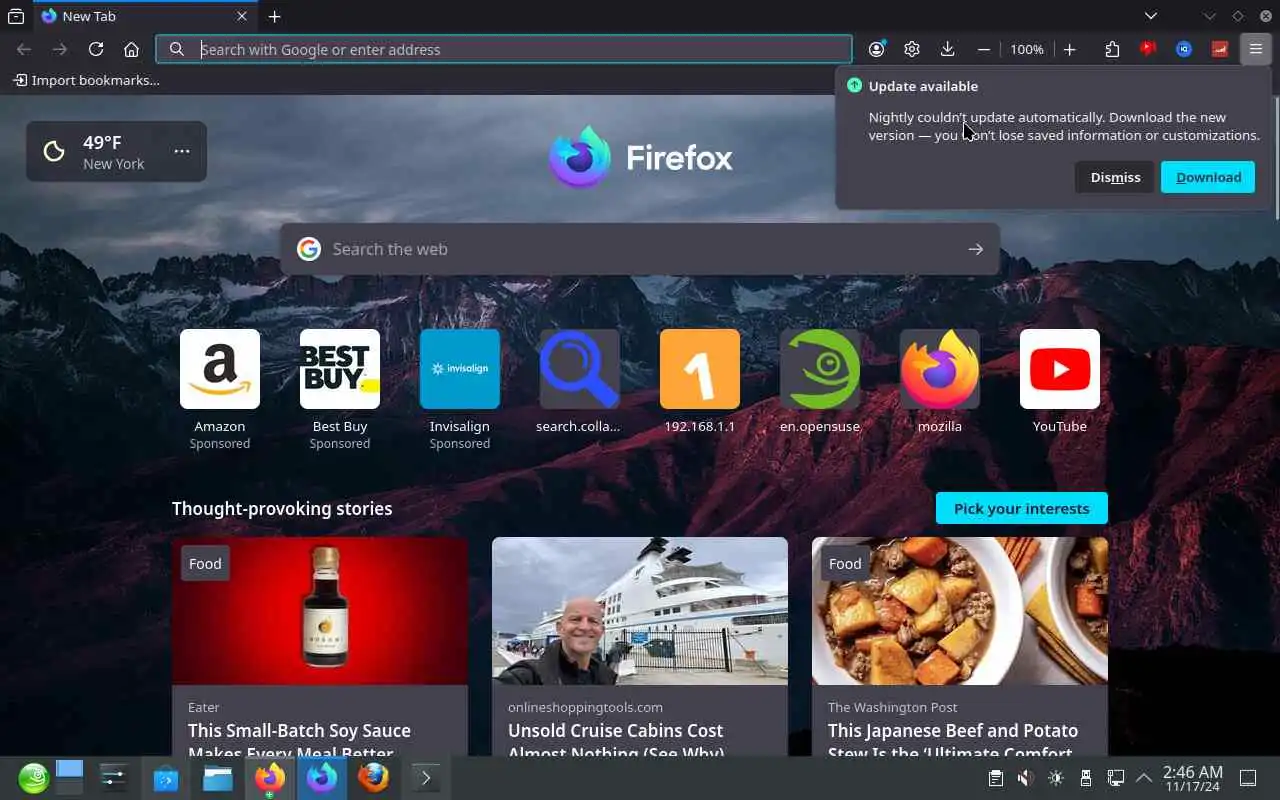Open a new tab with plus button
Screen dimensions: 1280x800
tap(274, 16)
